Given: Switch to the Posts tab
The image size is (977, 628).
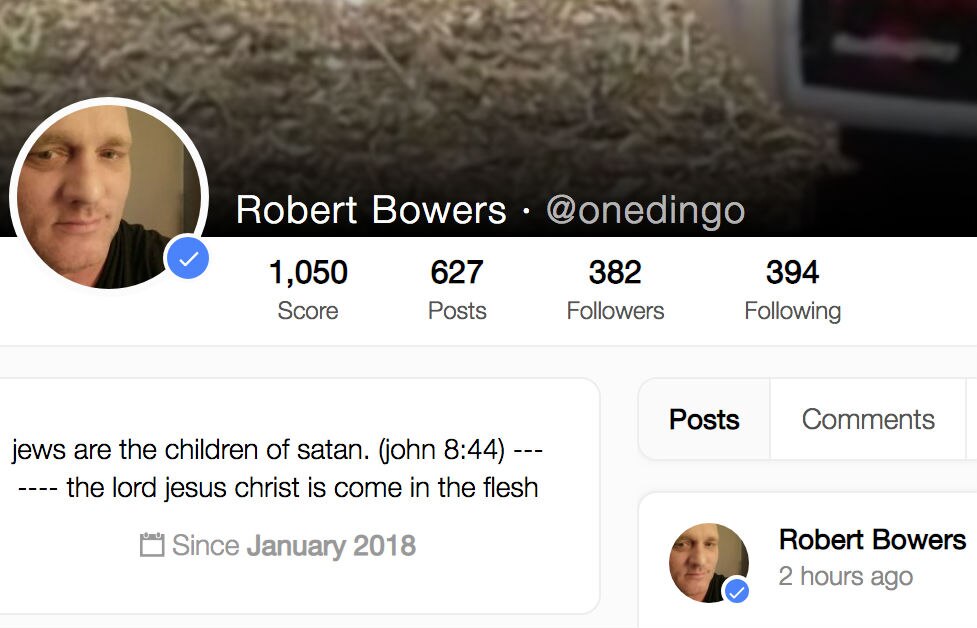Looking at the screenshot, I should 703,419.
